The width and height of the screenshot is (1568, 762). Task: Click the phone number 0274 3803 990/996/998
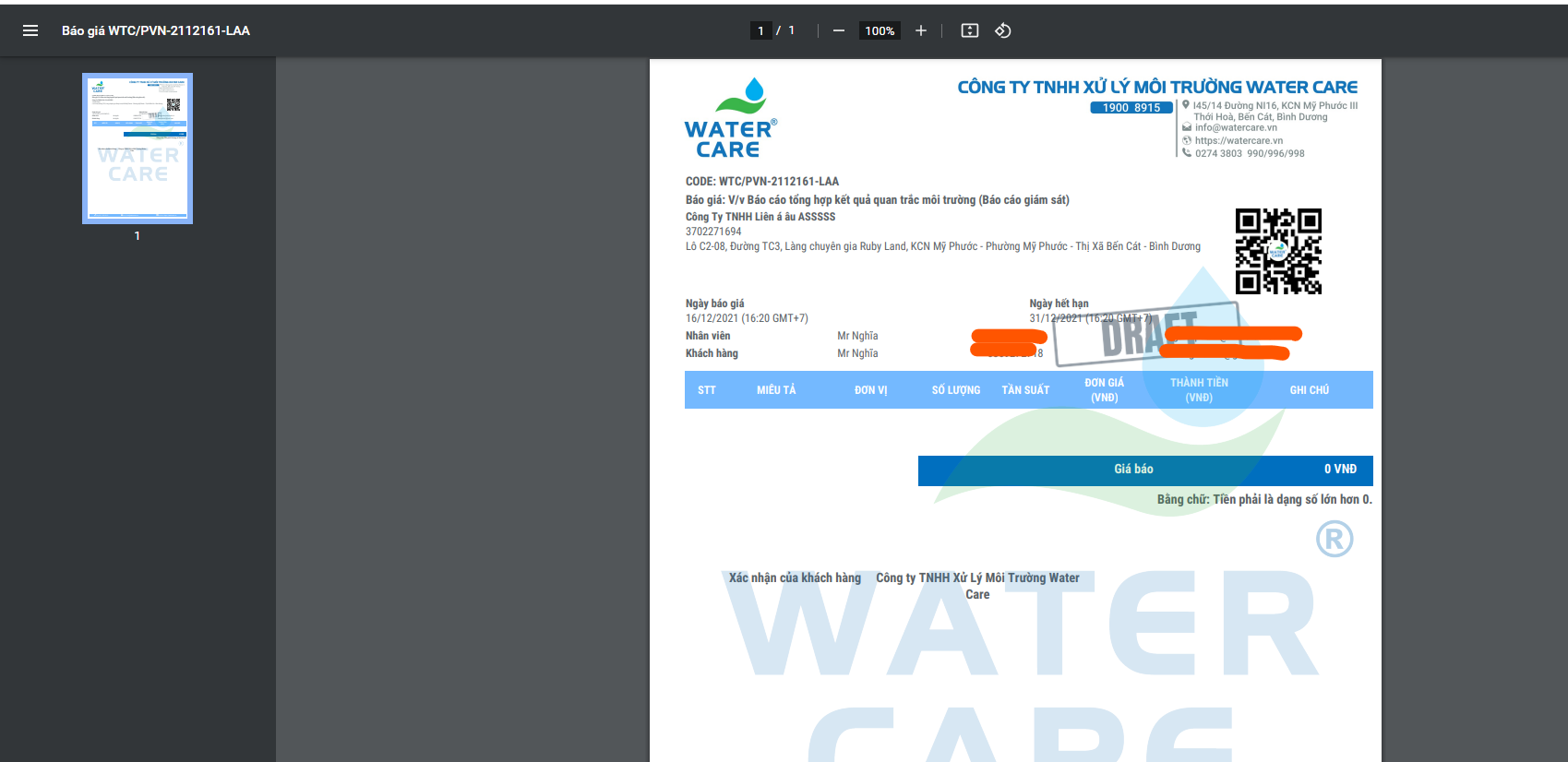1250,153
